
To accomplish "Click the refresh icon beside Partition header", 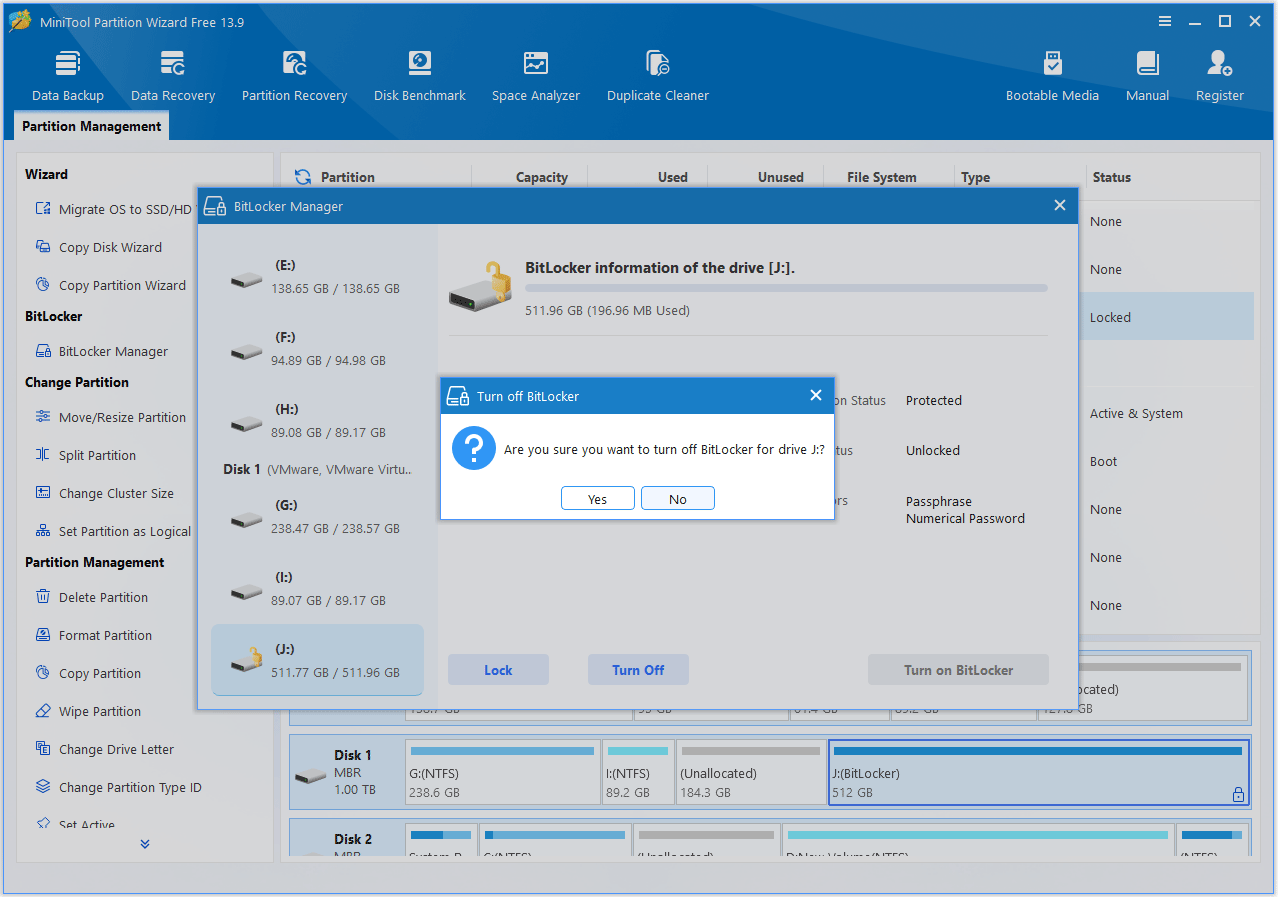I will (303, 177).
